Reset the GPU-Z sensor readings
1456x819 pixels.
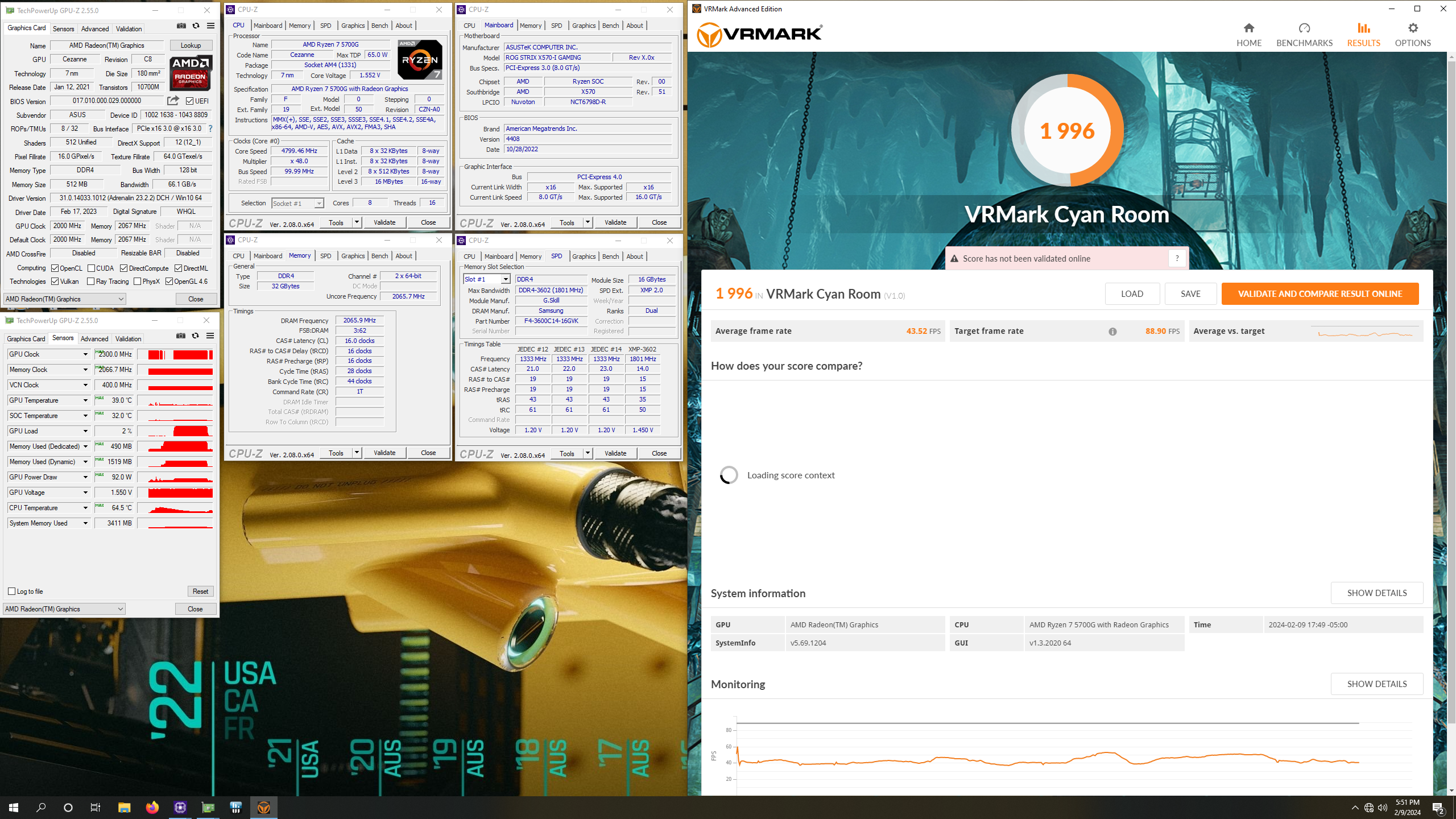pyautogui.click(x=201, y=591)
